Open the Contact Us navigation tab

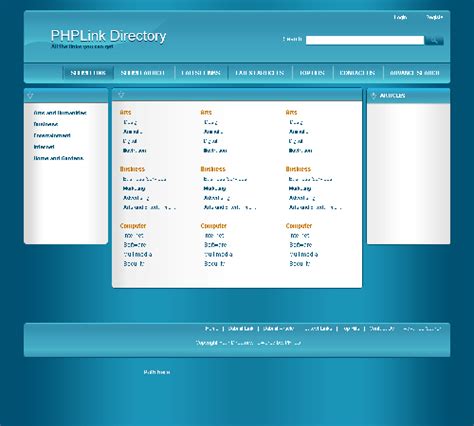click(357, 73)
